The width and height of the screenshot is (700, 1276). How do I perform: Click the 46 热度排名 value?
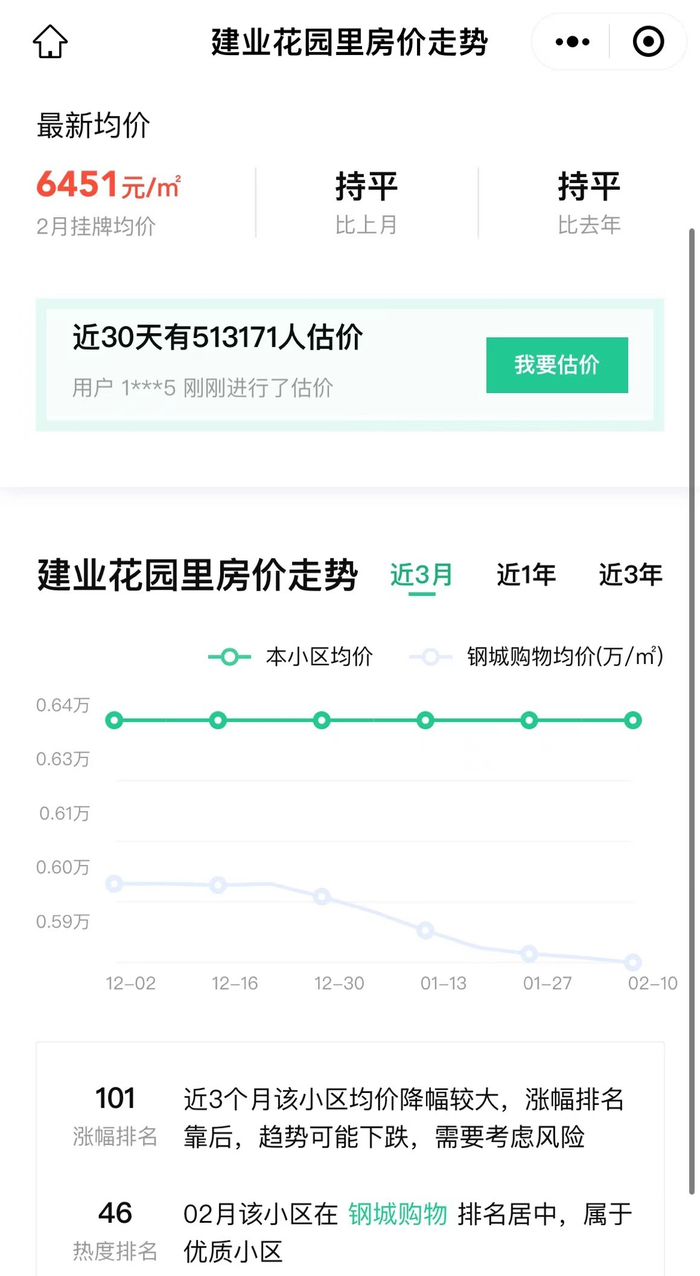tap(115, 1213)
